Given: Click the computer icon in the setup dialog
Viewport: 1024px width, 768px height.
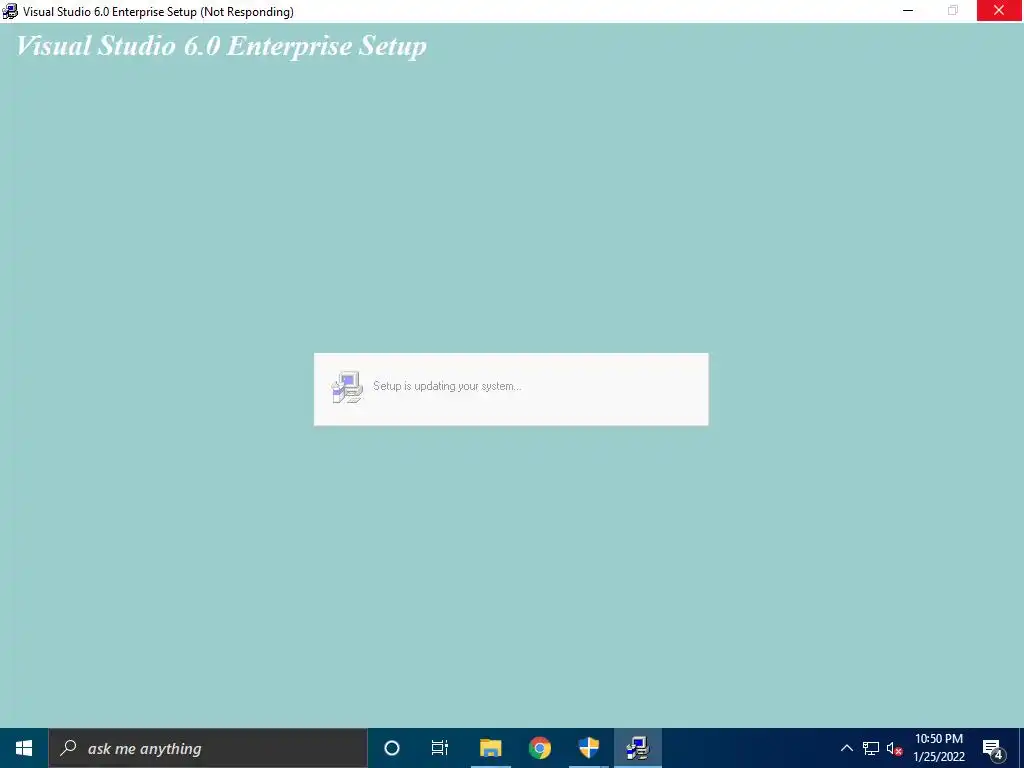Looking at the screenshot, I should pyautogui.click(x=347, y=387).
